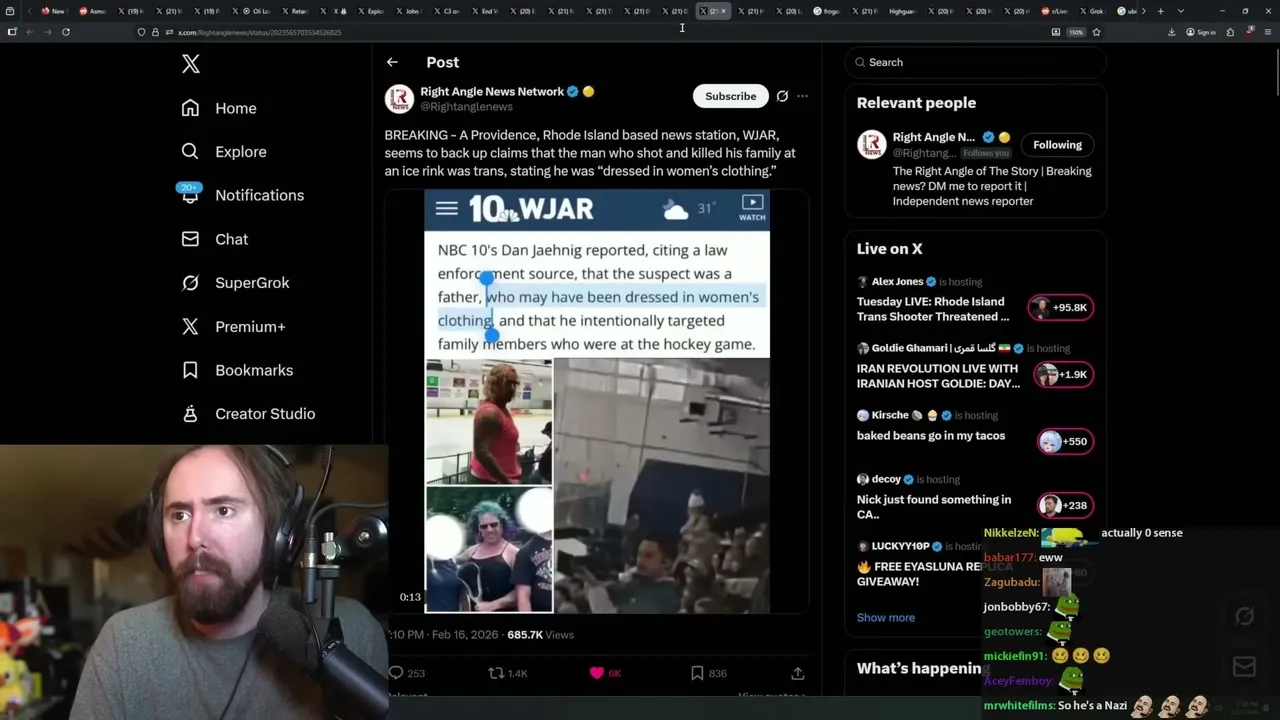Toggle Following for Right Angle News
Screen dimensions: 1280x720
1057,145
